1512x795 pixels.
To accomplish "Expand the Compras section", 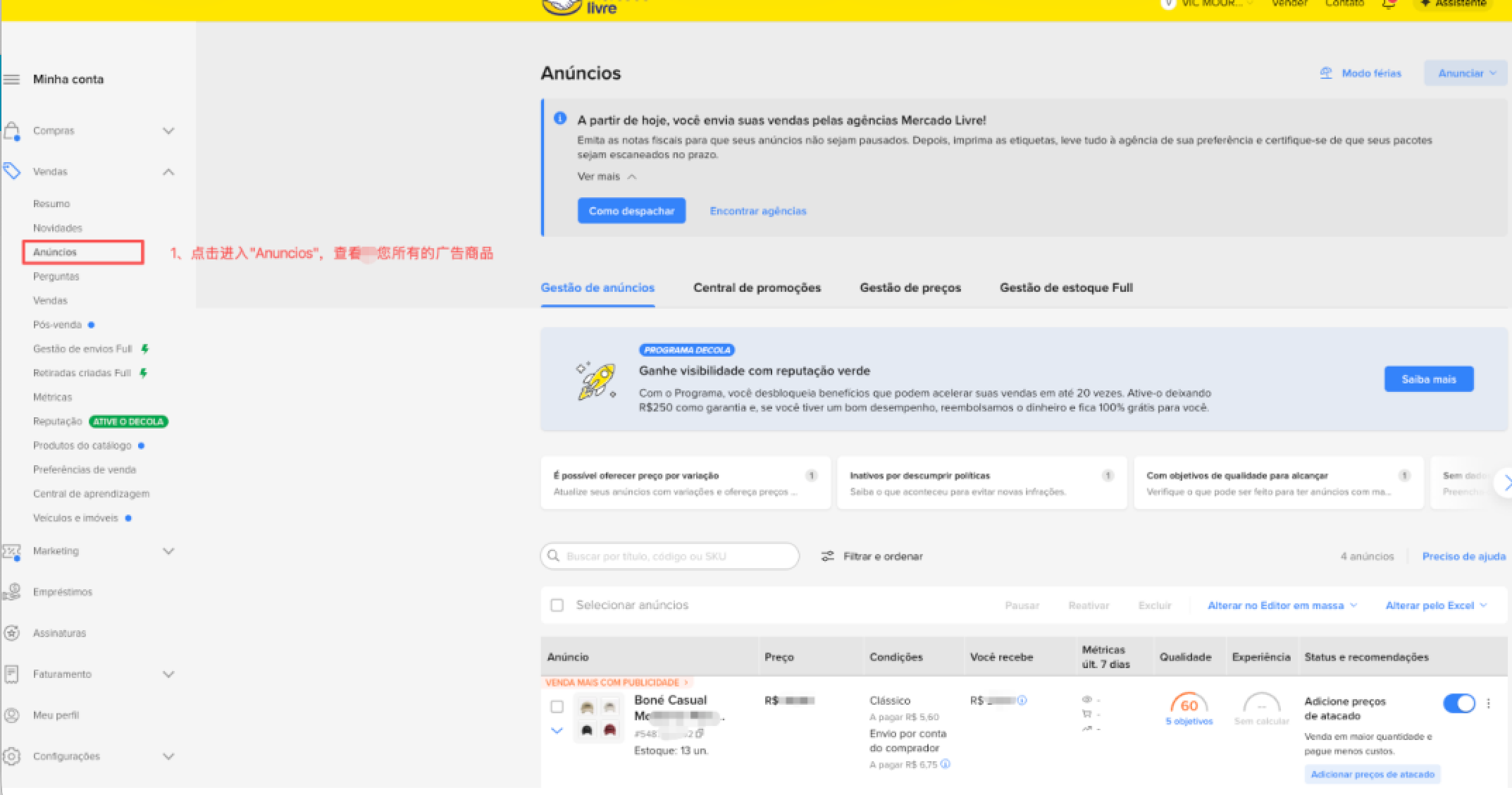I will point(168,131).
